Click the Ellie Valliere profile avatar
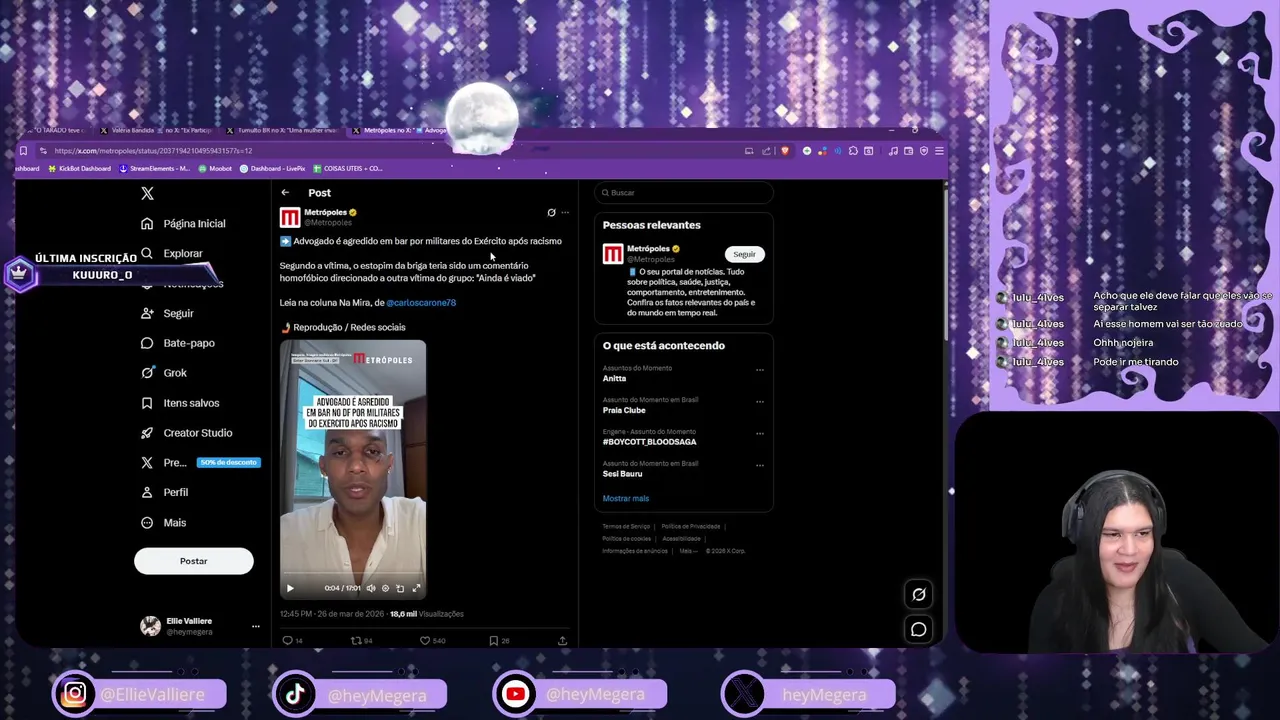Screen dimensions: 1280x720 [150, 626]
